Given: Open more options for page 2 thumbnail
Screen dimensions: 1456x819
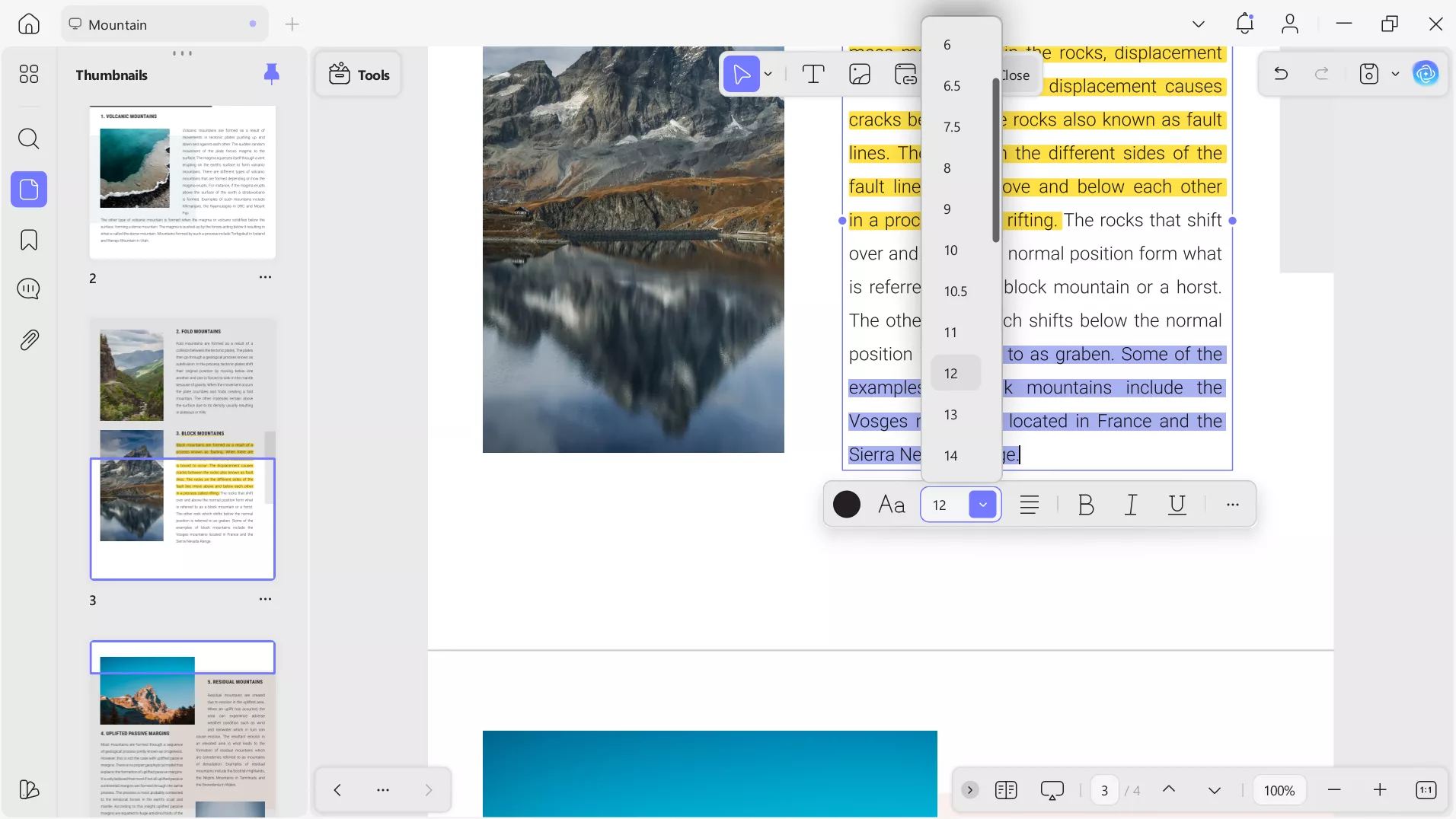Looking at the screenshot, I should coord(264,277).
